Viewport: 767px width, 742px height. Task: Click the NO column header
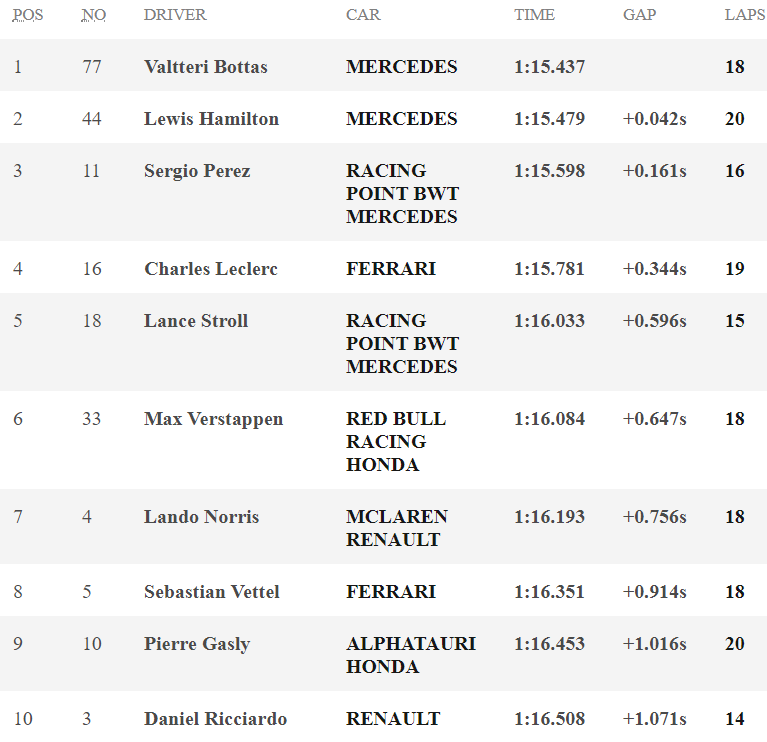pyautogui.click(x=93, y=15)
